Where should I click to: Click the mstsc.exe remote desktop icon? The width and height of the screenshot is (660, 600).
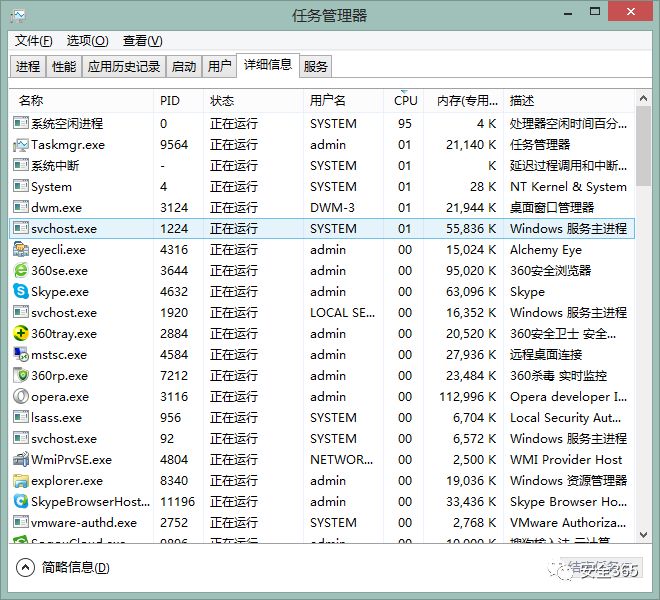coord(21,355)
